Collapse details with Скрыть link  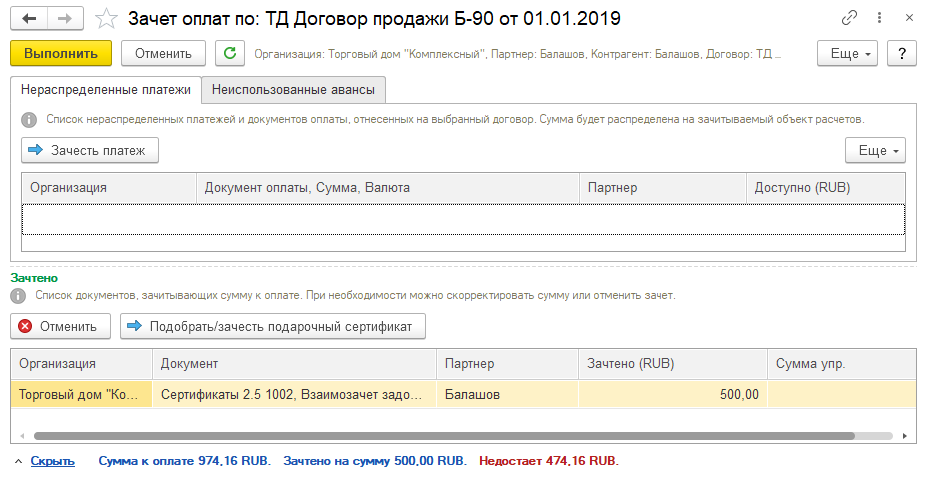pos(52,461)
